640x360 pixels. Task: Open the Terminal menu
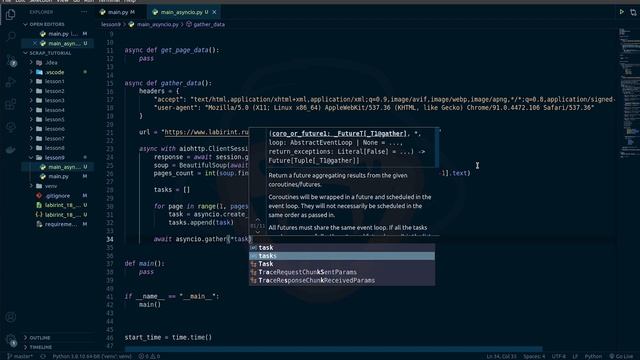(x=109, y=1)
